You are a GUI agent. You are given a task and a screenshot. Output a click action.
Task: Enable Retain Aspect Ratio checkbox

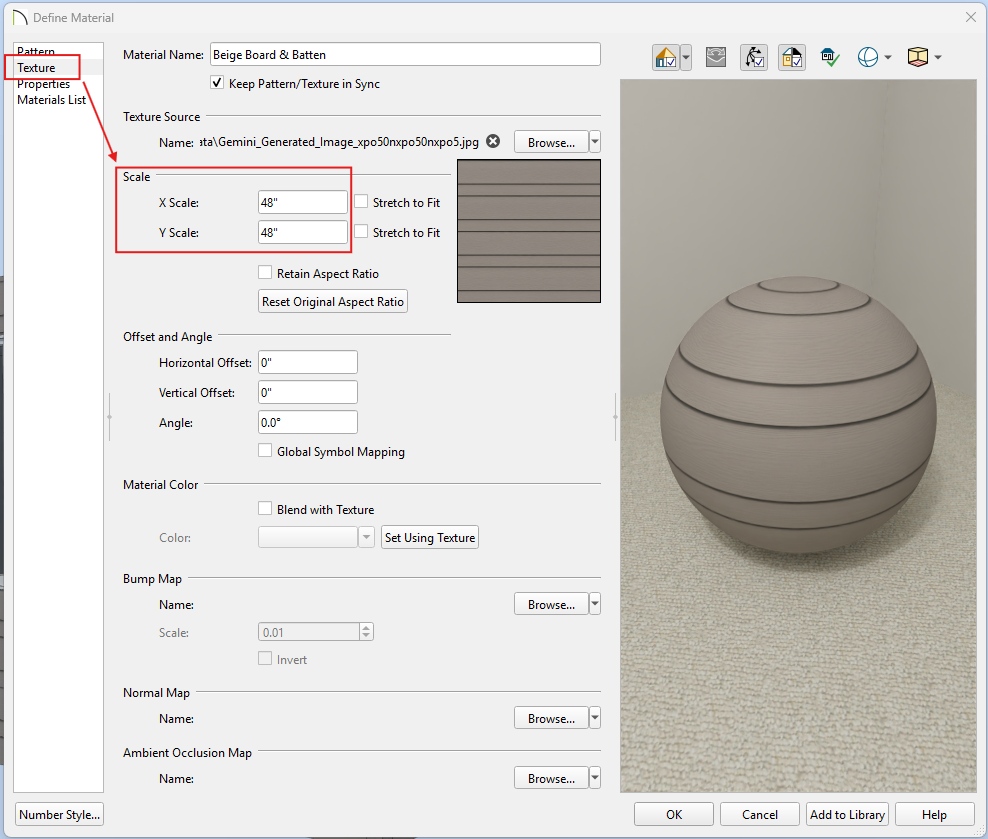click(265, 273)
